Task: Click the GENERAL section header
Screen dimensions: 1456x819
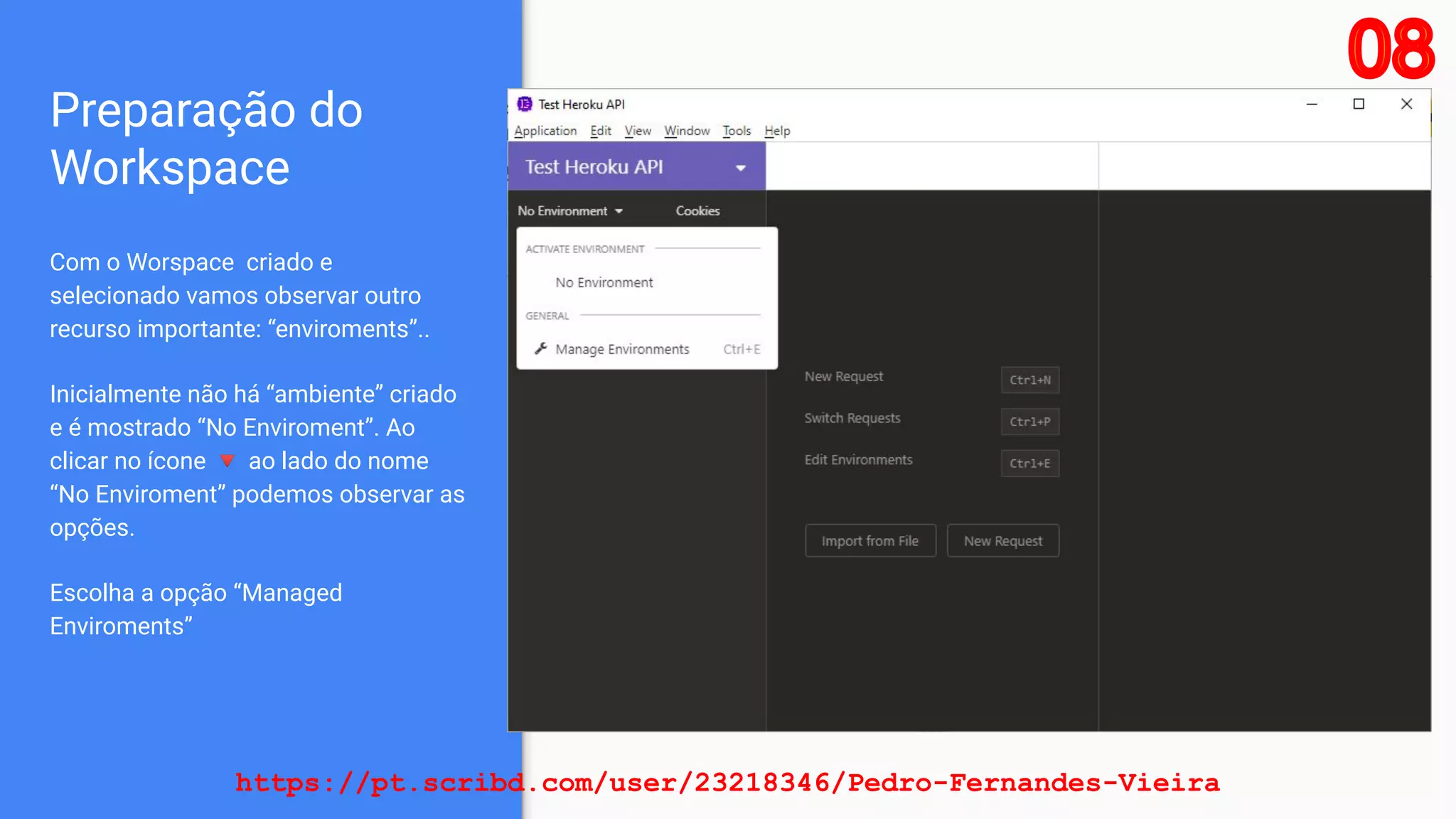Action: tap(547, 316)
